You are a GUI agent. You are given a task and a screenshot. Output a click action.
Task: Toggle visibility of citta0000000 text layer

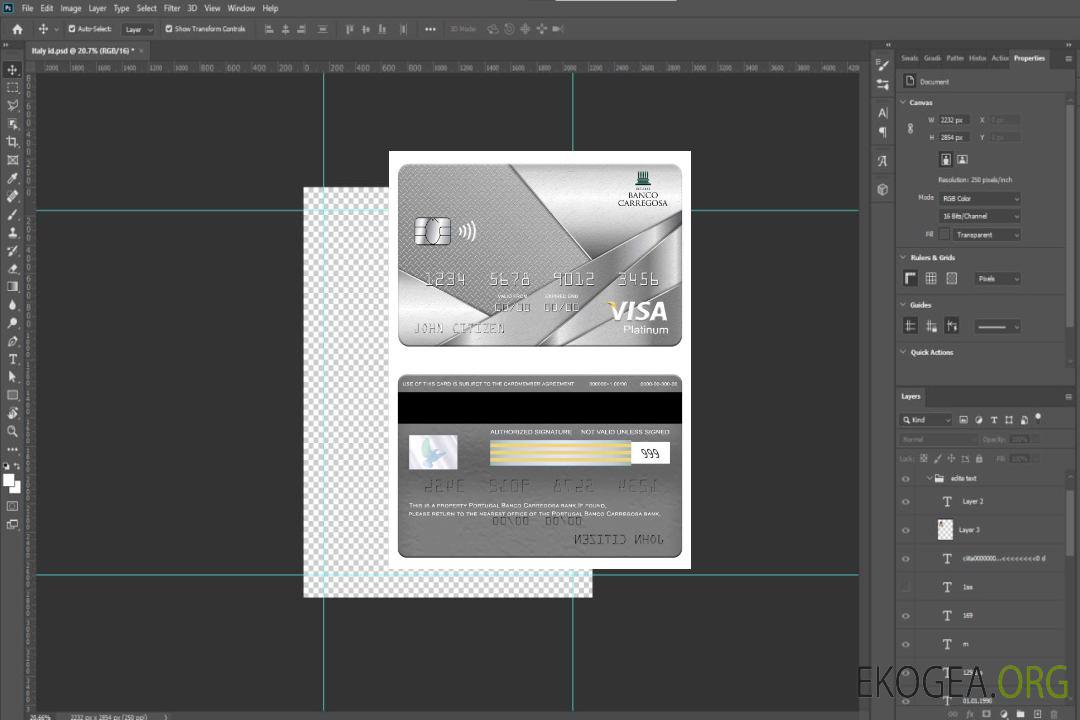coord(906,559)
